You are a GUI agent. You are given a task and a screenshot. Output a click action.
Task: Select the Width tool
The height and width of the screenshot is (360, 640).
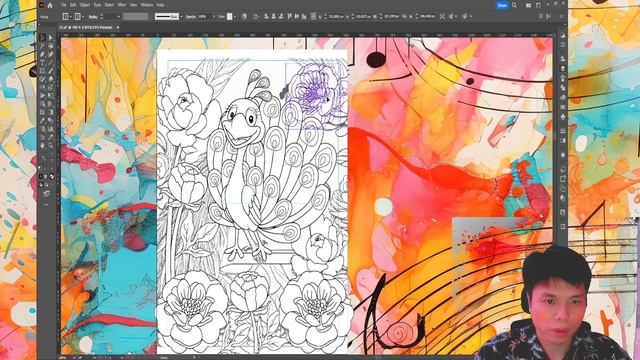pyautogui.click(x=42, y=95)
